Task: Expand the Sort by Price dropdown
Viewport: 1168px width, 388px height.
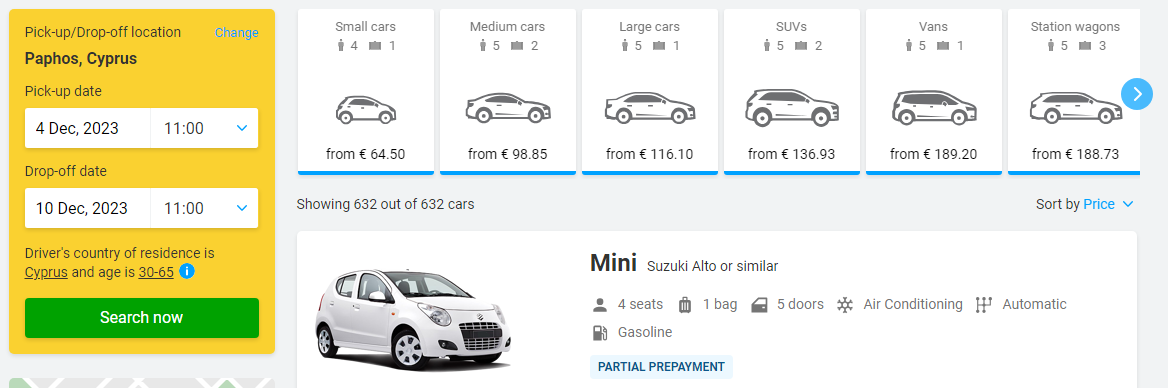Action: [1085, 204]
